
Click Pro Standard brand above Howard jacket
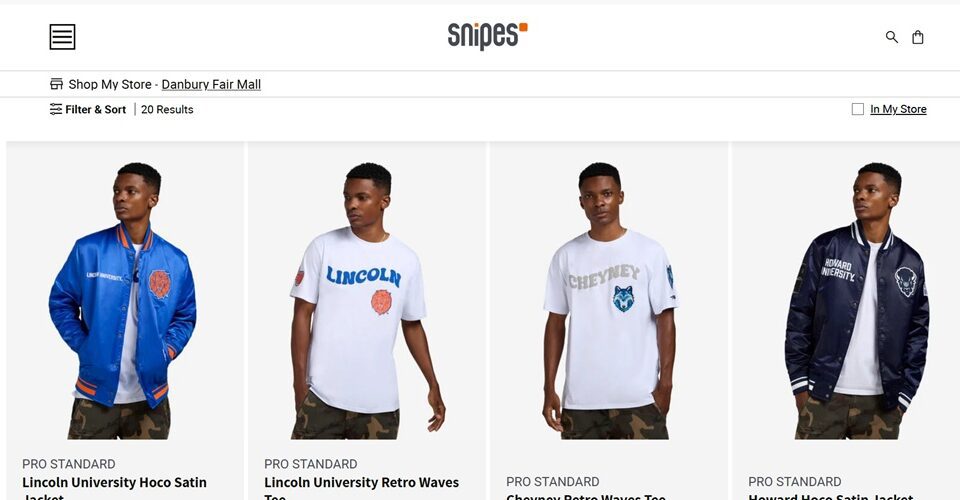[795, 482]
